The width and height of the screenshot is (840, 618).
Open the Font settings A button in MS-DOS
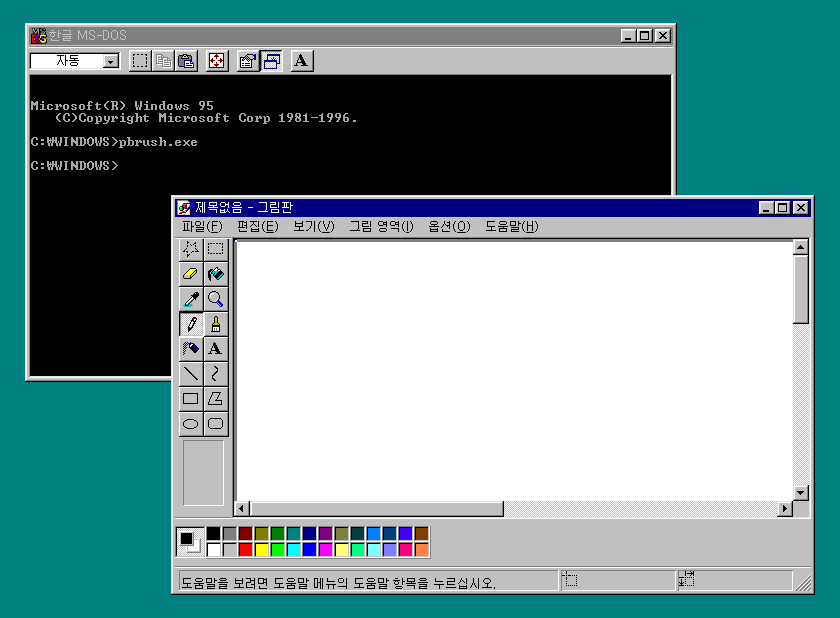[x=302, y=61]
